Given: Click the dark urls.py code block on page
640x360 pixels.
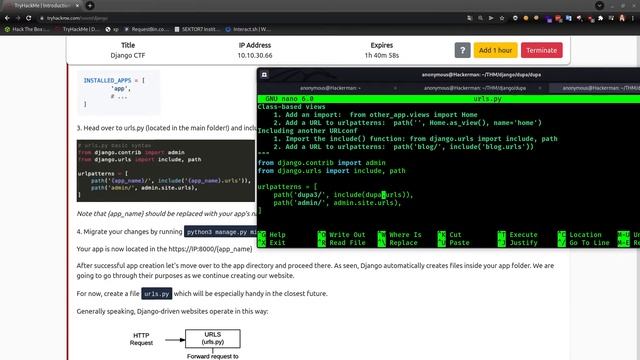Looking at the screenshot, I should tap(166, 171).
